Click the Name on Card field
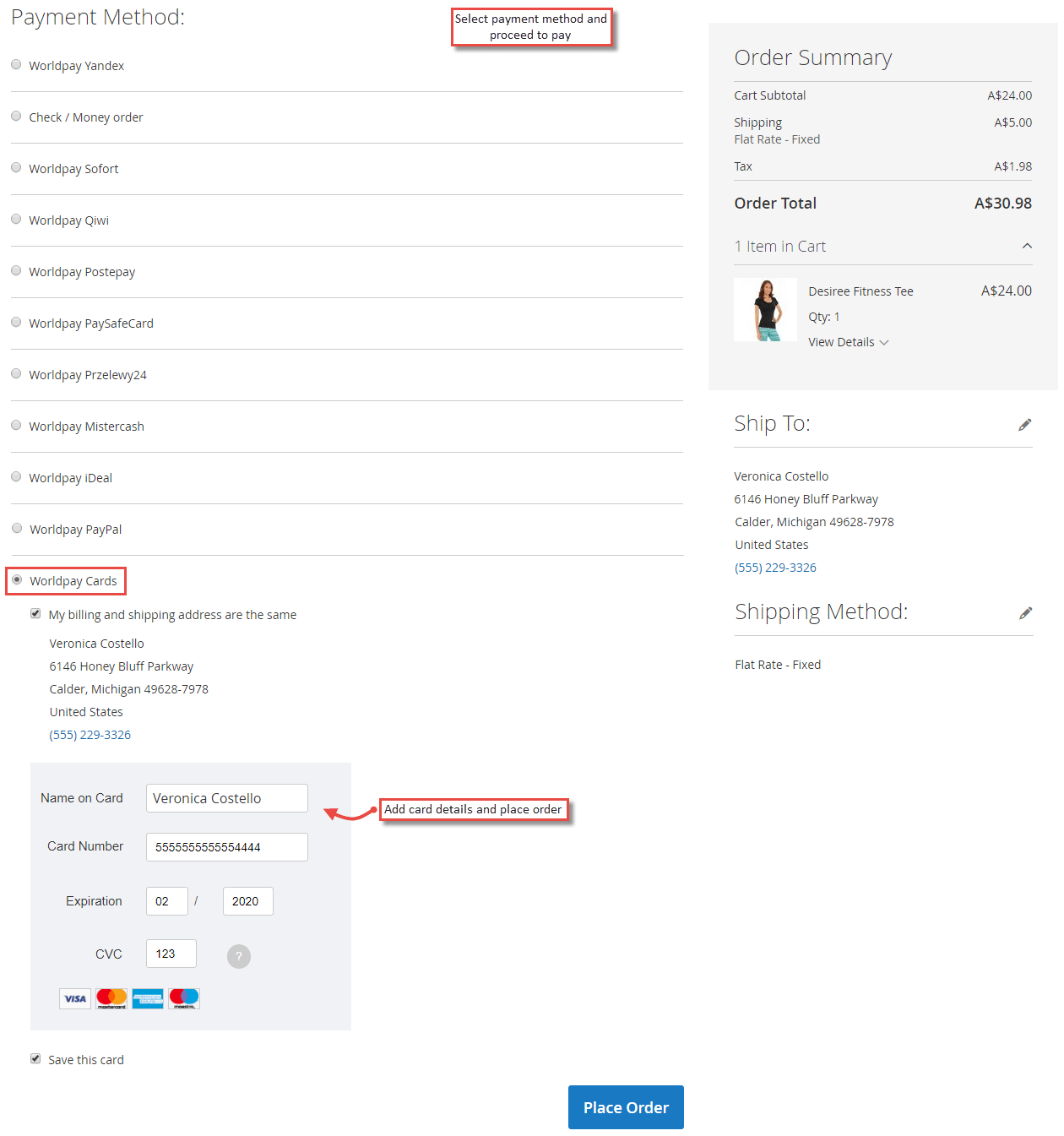This screenshot has width=1064, height=1136. click(226, 797)
